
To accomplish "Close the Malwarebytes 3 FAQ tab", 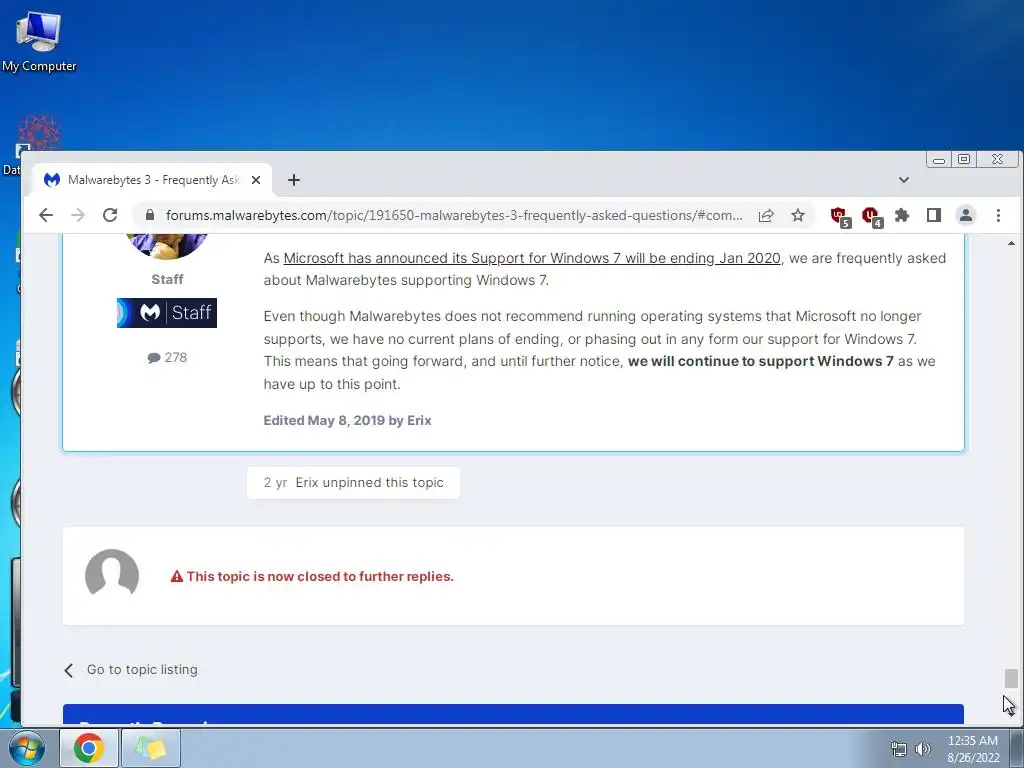I will pyautogui.click(x=256, y=180).
